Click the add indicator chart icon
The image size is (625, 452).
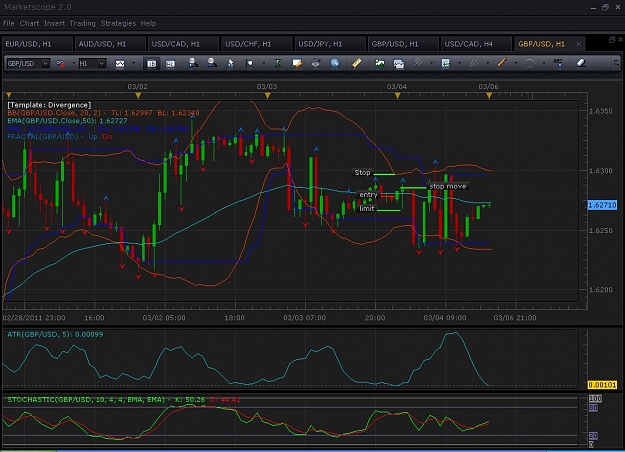[x=446, y=63]
